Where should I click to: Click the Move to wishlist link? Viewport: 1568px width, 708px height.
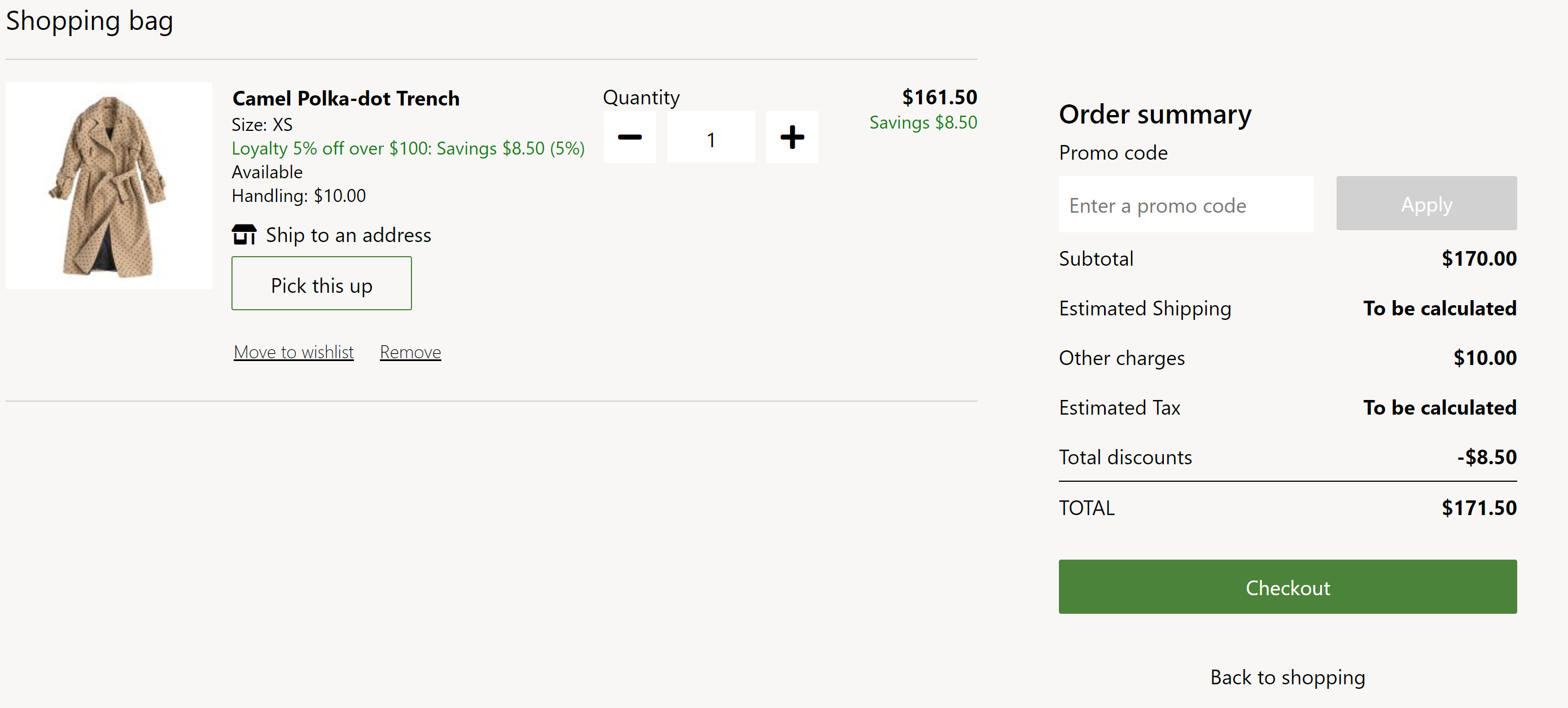[x=293, y=351]
